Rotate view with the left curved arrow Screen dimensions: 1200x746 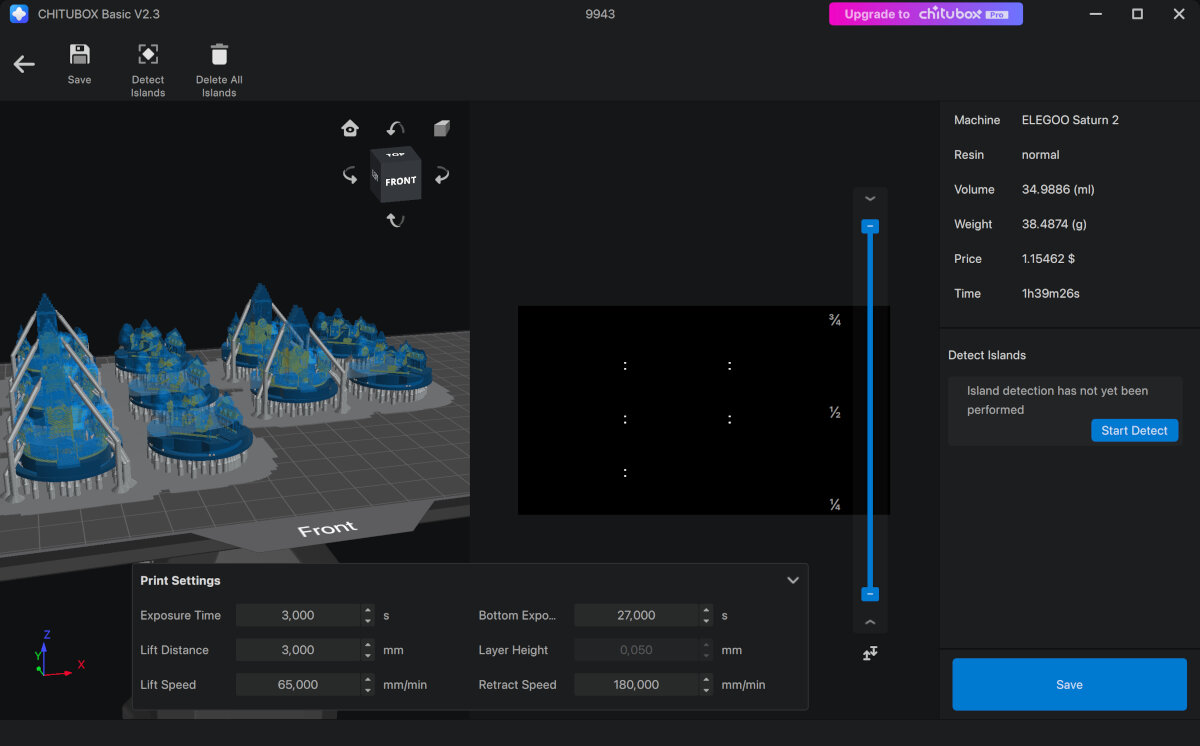(x=350, y=176)
